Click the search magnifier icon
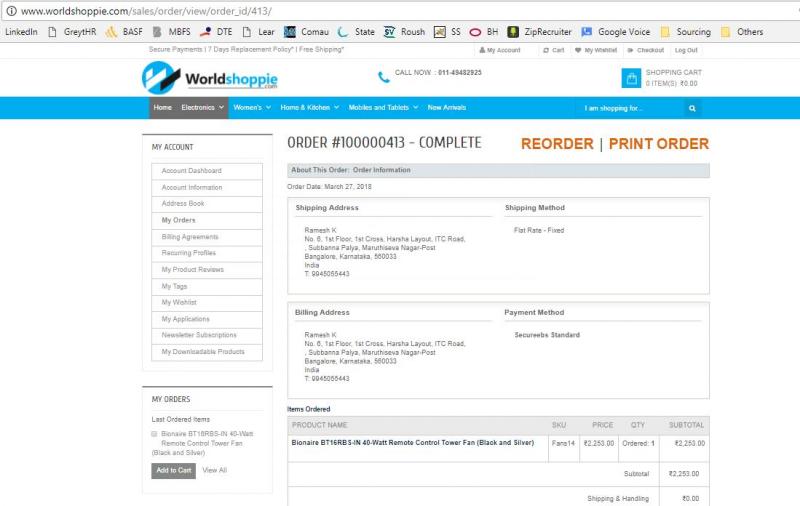 [x=692, y=108]
